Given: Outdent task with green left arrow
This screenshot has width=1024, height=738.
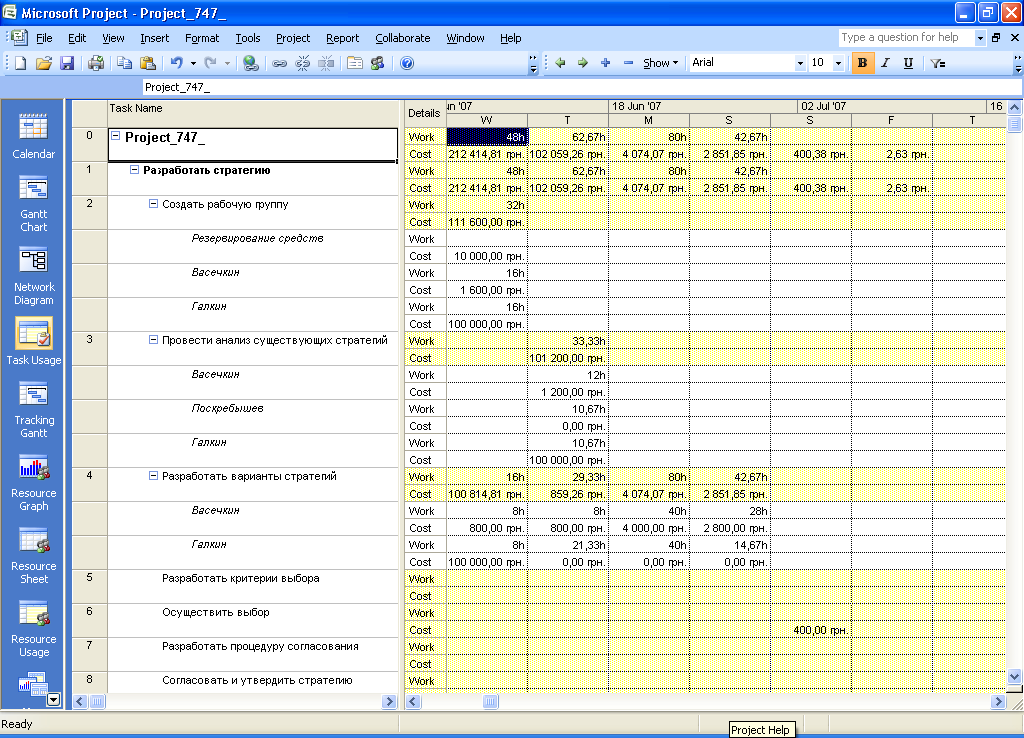Looking at the screenshot, I should (x=560, y=63).
